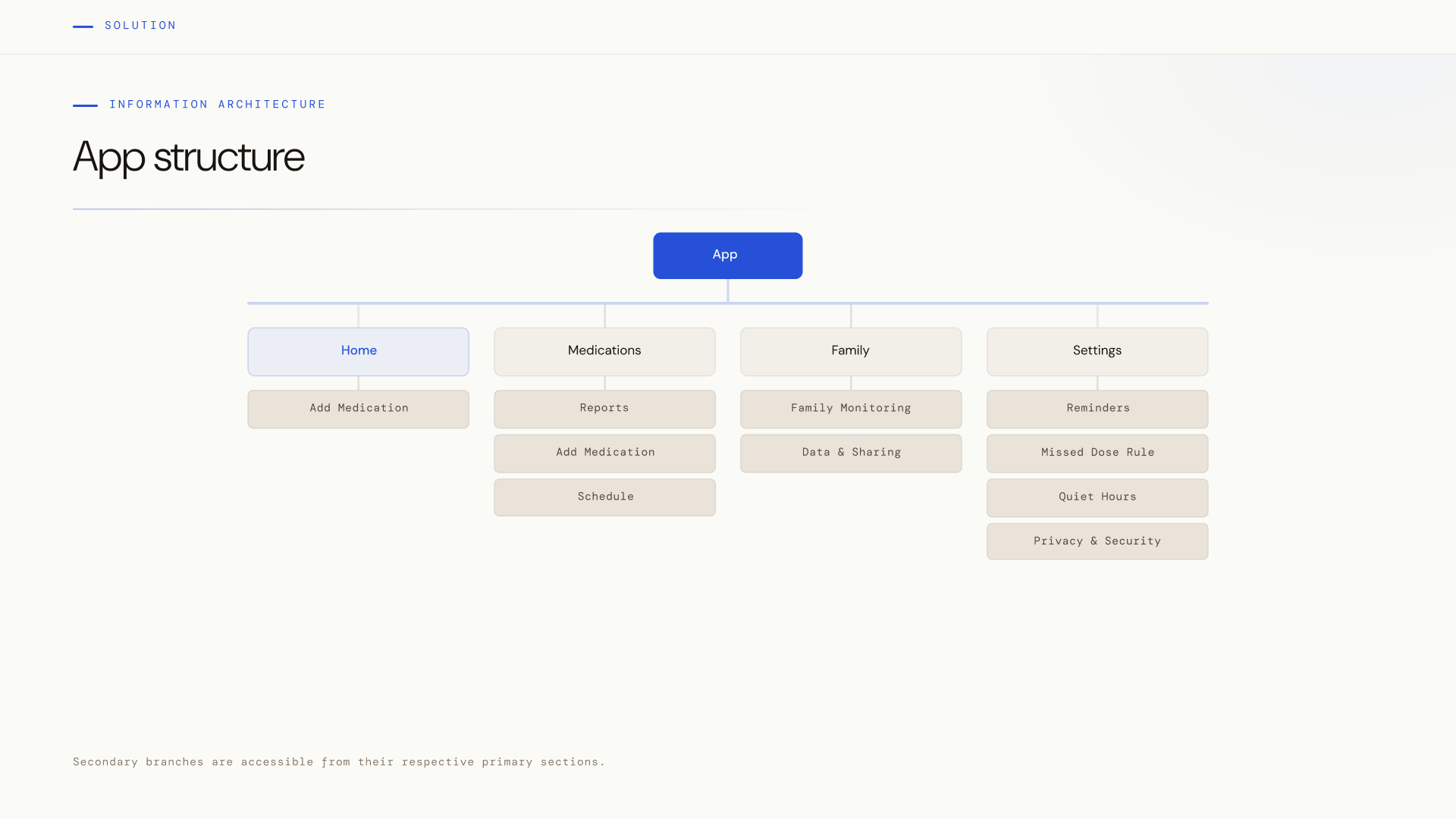Open the Settings section node
Viewport: 1456px width, 819px height.
coord(1097,351)
